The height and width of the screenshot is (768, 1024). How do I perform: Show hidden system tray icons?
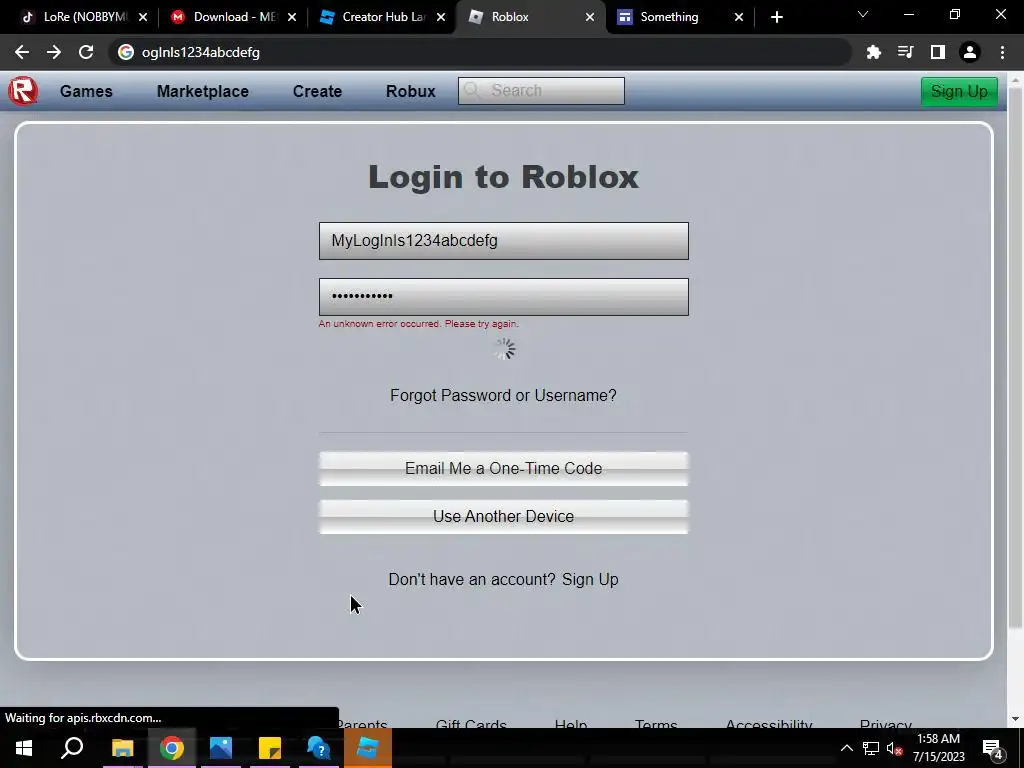846,748
